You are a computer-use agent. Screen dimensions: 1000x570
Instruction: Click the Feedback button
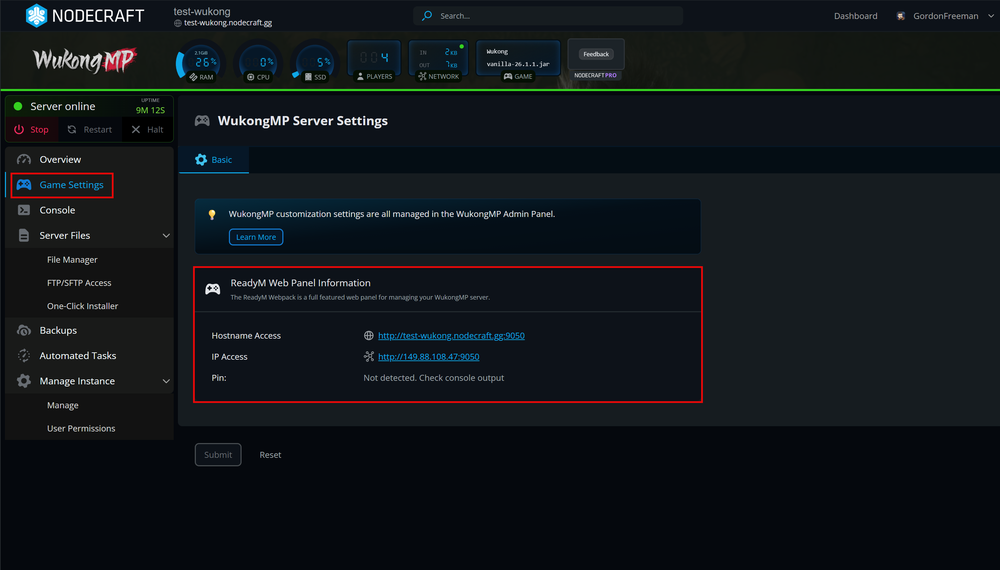pos(596,54)
